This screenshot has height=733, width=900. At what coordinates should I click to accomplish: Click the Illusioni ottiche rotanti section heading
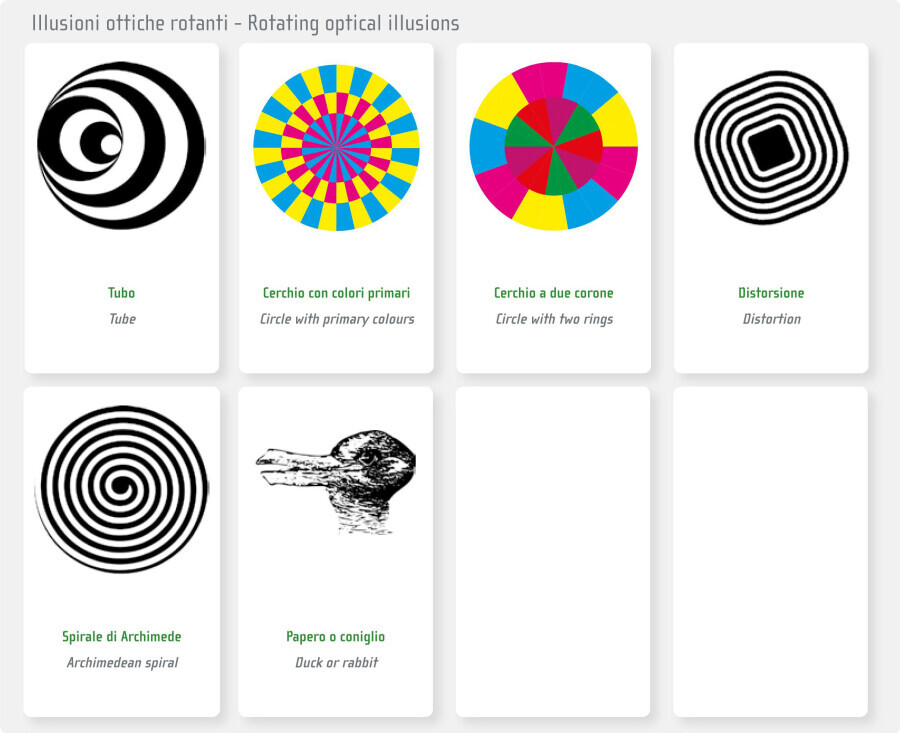click(x=245, y=24)
